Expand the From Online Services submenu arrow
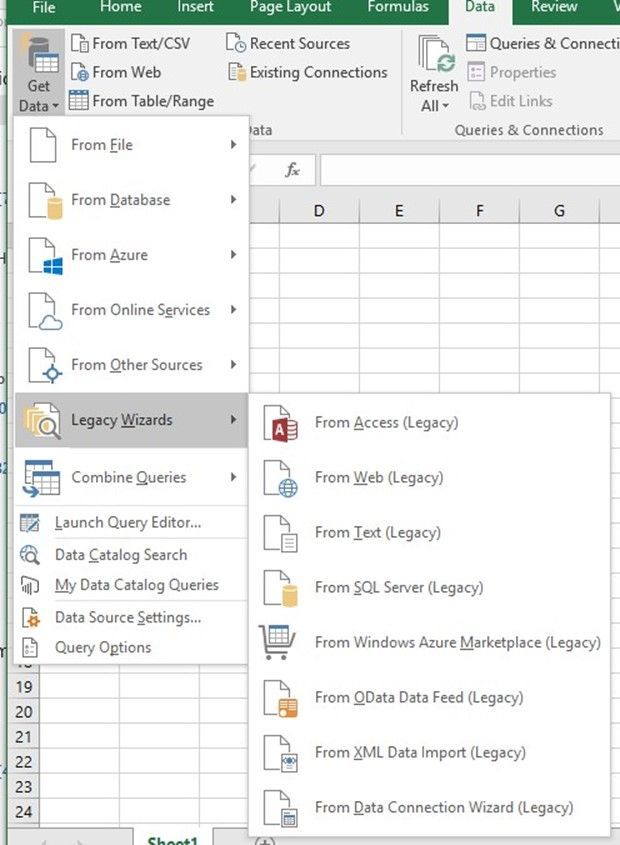Viewport: 620px width, 845px height. [233, 309]
